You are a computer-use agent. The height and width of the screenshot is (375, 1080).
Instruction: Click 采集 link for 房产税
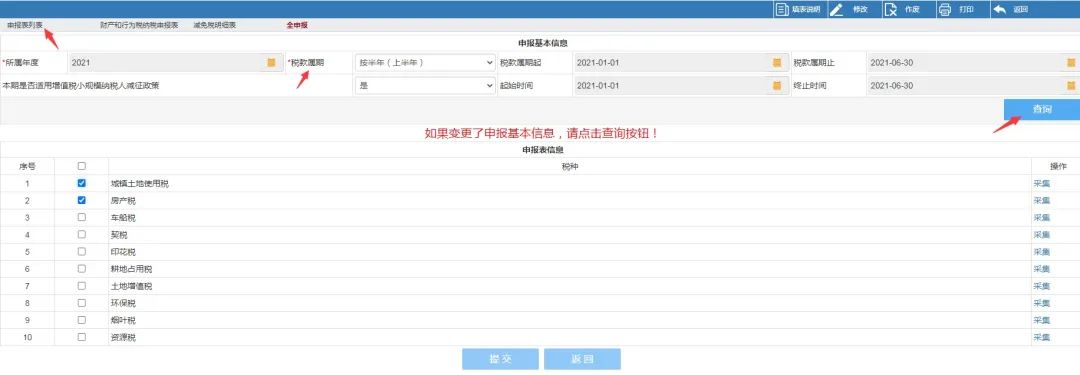click(x=1041, y=201)
